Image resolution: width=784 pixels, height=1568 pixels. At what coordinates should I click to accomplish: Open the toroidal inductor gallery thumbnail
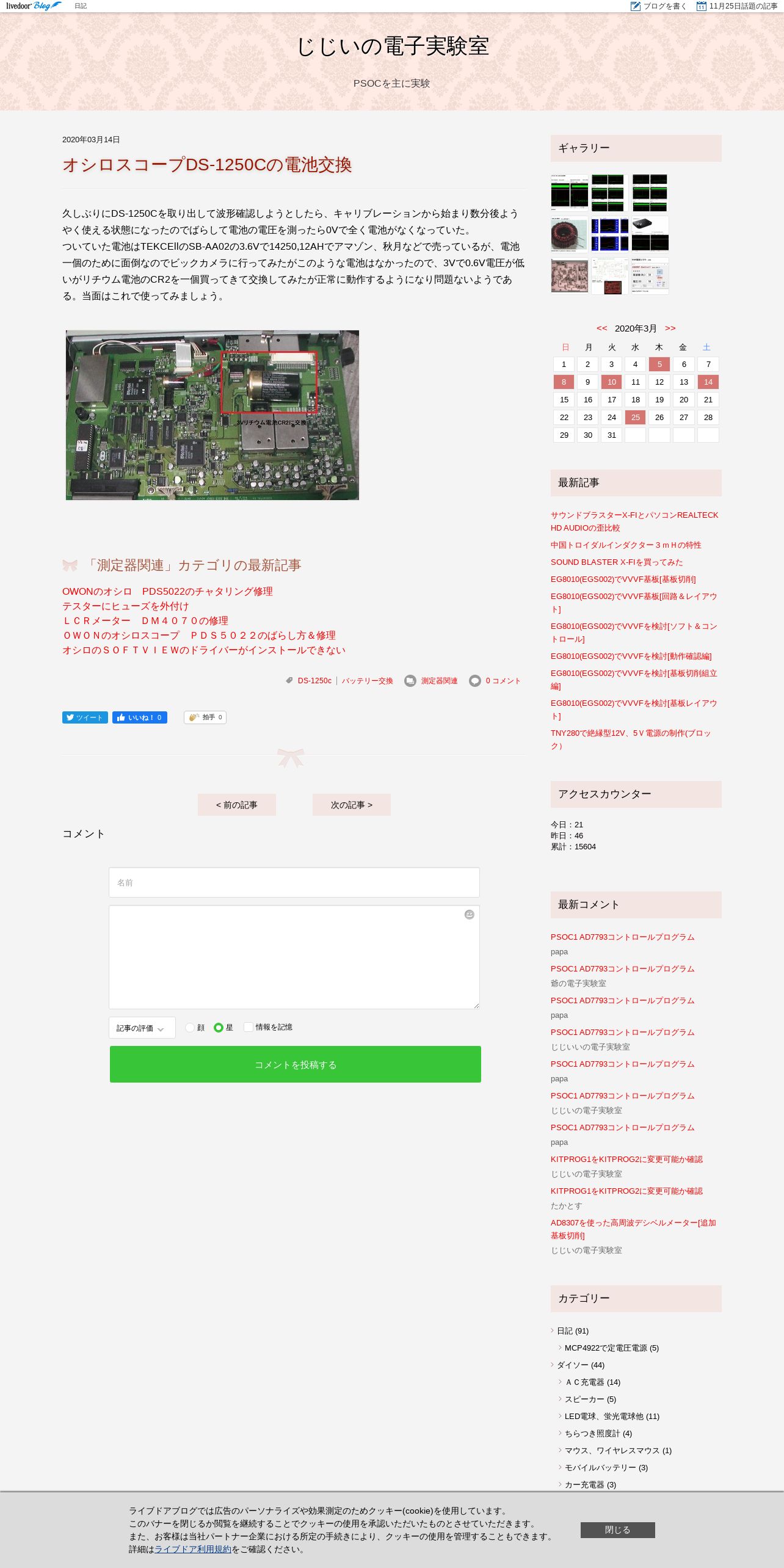click(569, 234)
